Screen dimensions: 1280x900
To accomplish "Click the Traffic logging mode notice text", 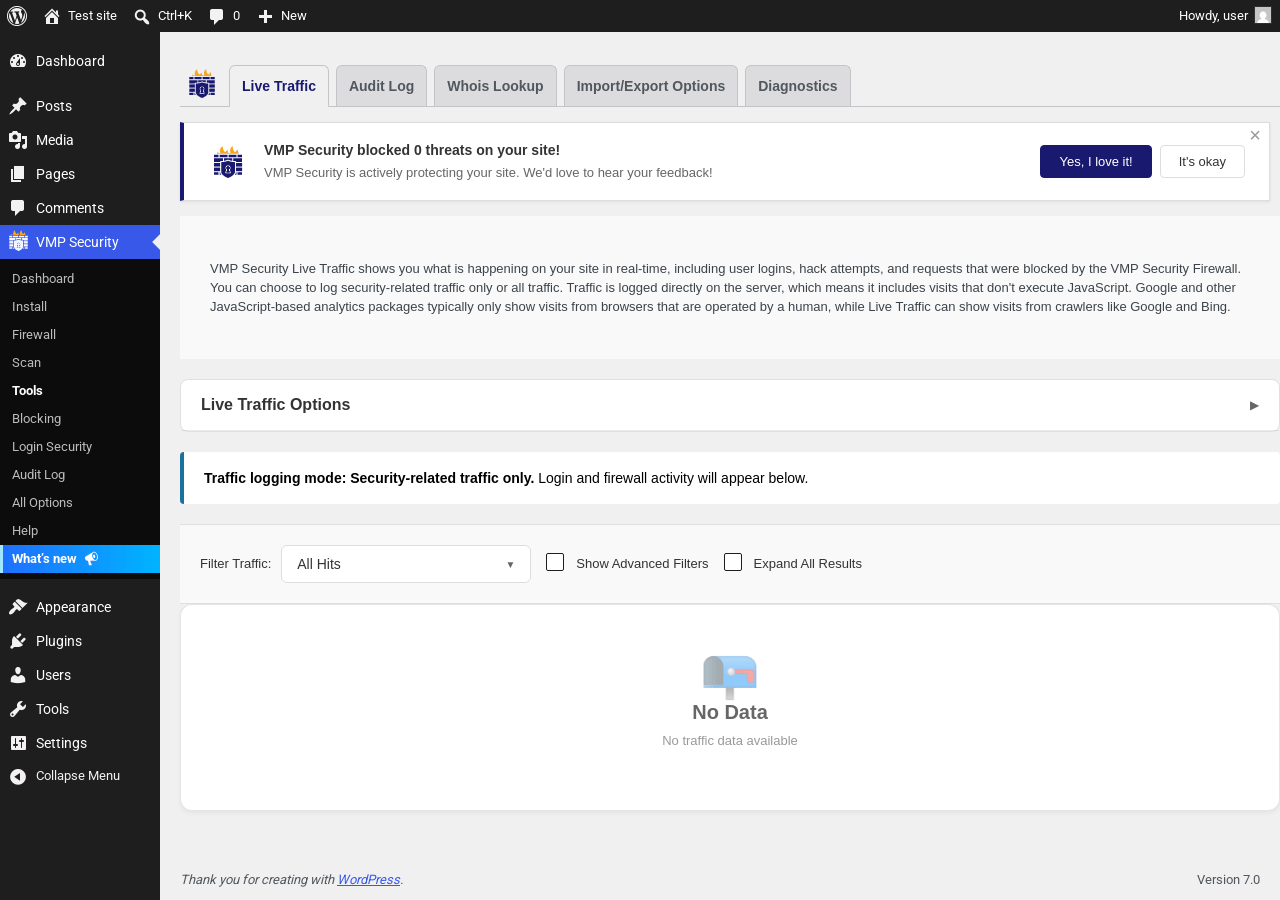I will 506,478.
